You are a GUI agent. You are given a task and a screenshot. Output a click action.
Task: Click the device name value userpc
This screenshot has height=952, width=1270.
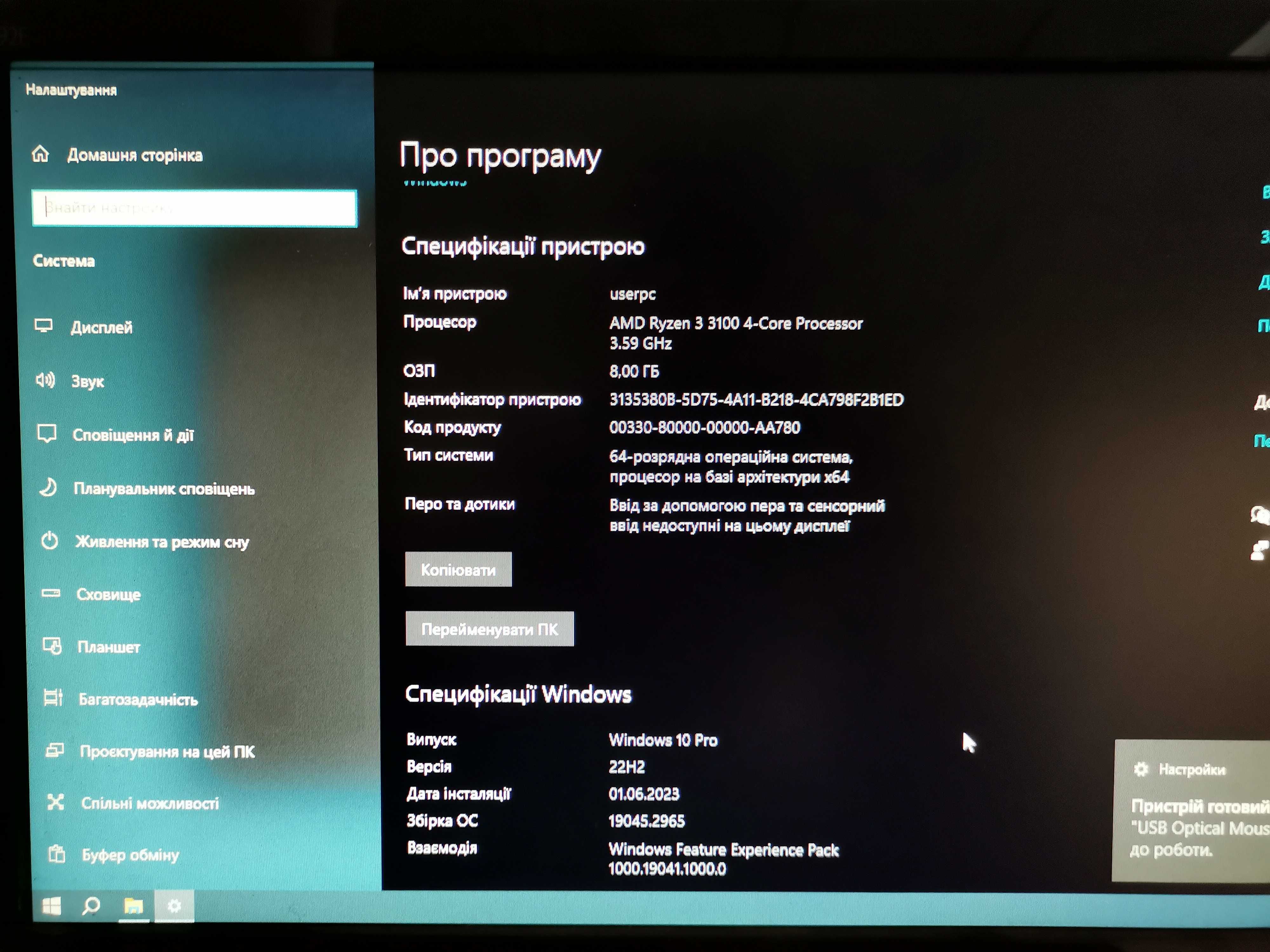tap(632, 294)
